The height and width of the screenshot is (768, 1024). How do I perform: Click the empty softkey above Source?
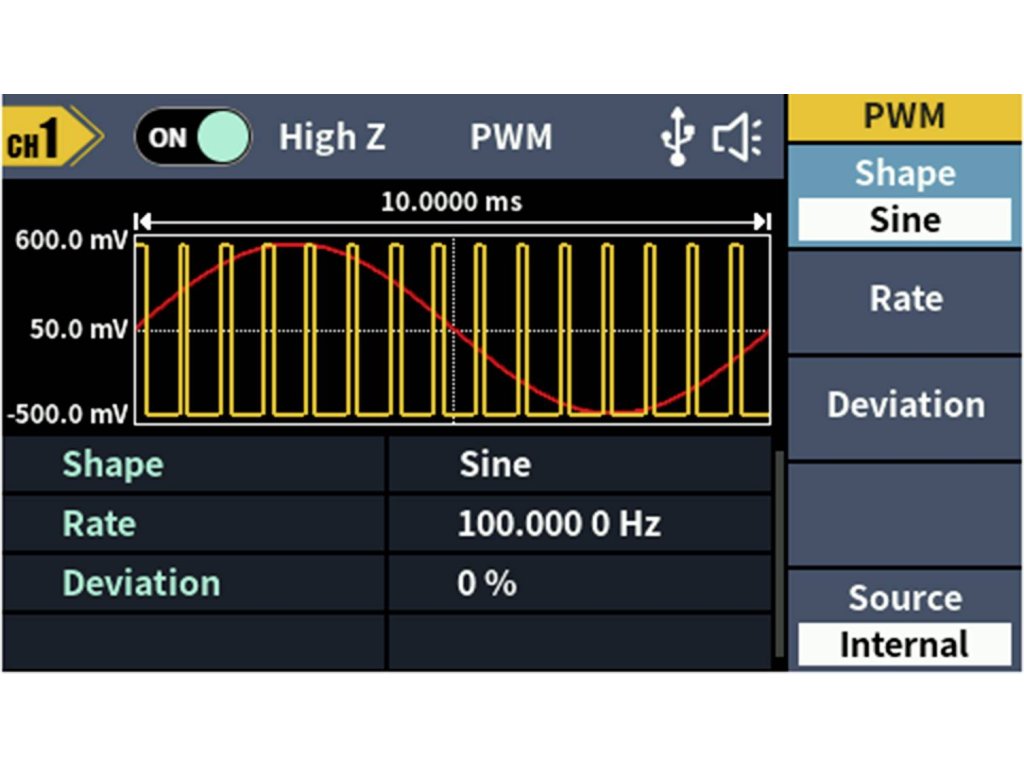[x=905, y=514]
